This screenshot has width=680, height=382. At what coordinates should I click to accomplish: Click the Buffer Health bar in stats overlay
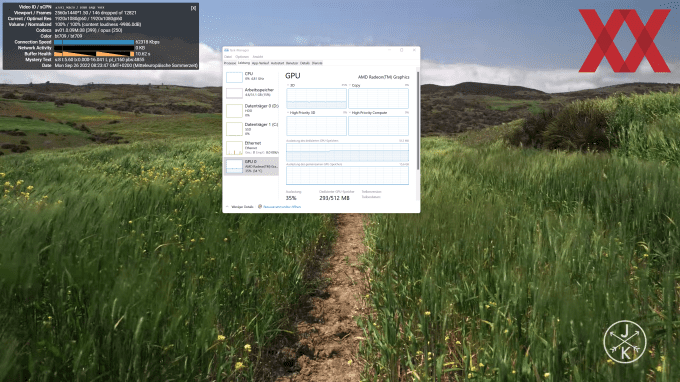(x=94, y=54)
